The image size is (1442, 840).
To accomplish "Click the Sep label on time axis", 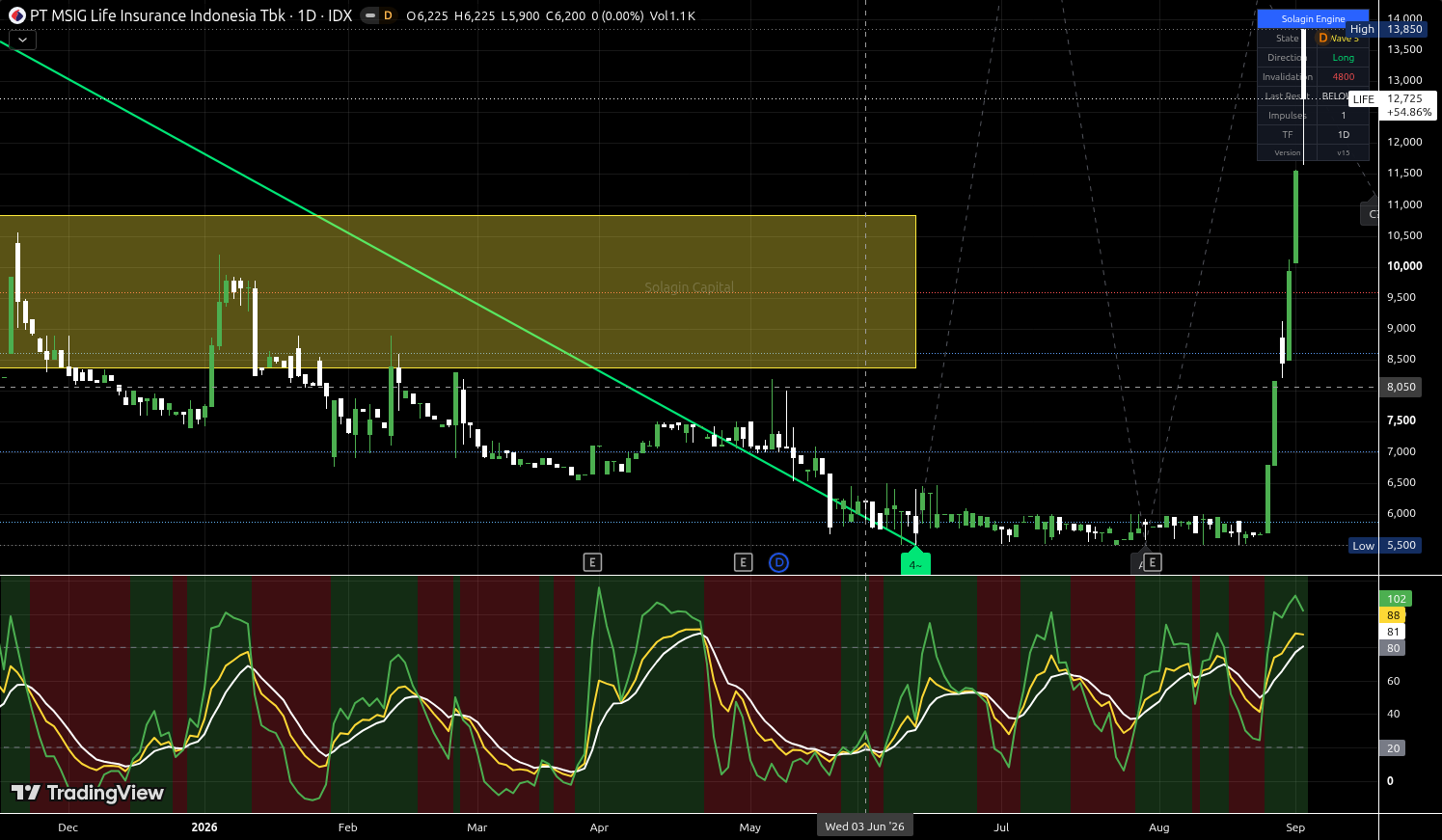I will [x=1295, y=827].
